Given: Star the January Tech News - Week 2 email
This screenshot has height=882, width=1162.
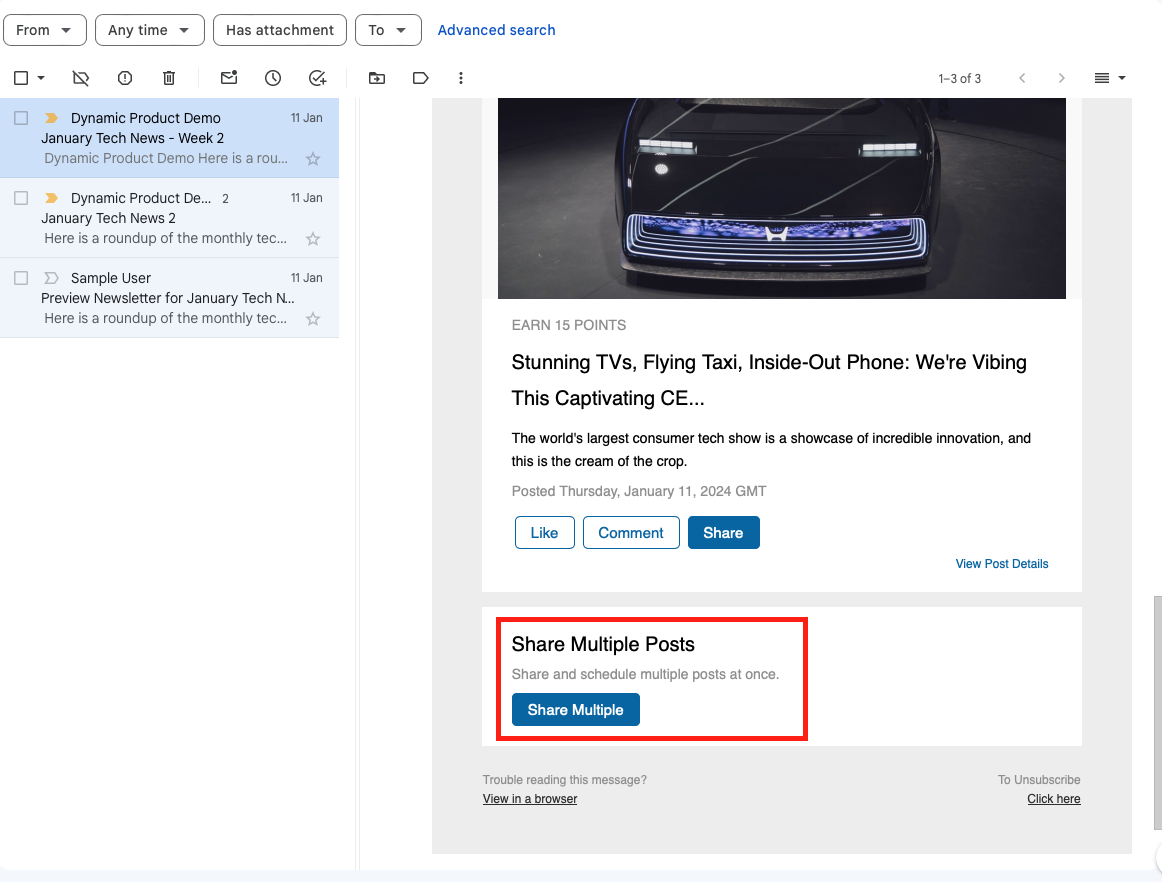Looking at the screenshot, I should click(313, 159).
